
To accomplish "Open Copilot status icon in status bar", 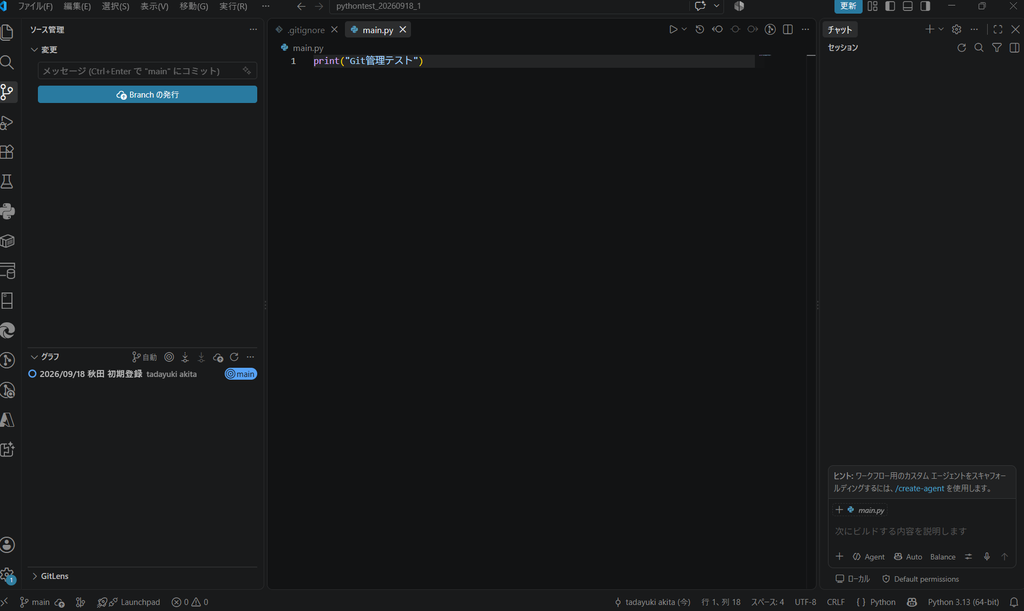I will (912, 602).
